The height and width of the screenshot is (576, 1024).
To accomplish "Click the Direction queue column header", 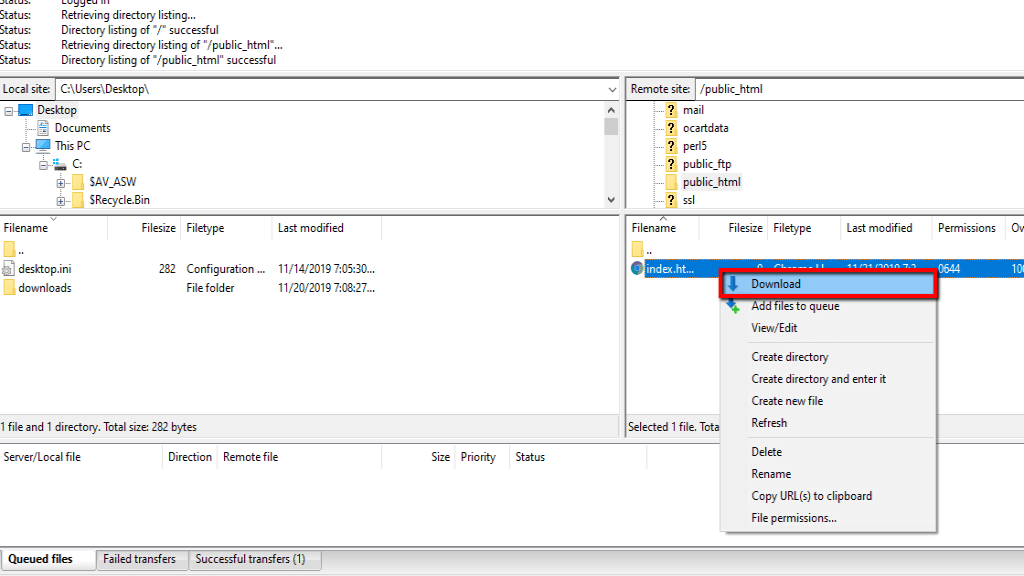I will [190, 457].
